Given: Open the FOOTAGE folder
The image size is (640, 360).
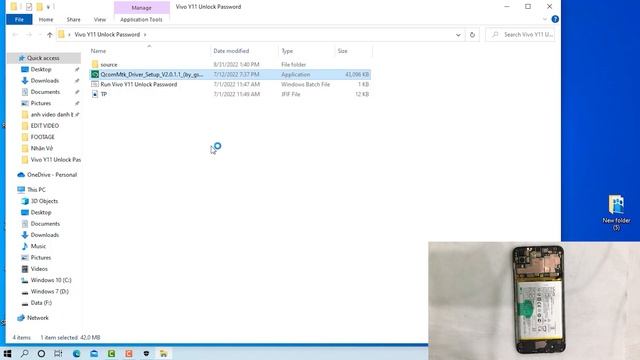Looking at the screenshot, I should [x=42, y=137].
